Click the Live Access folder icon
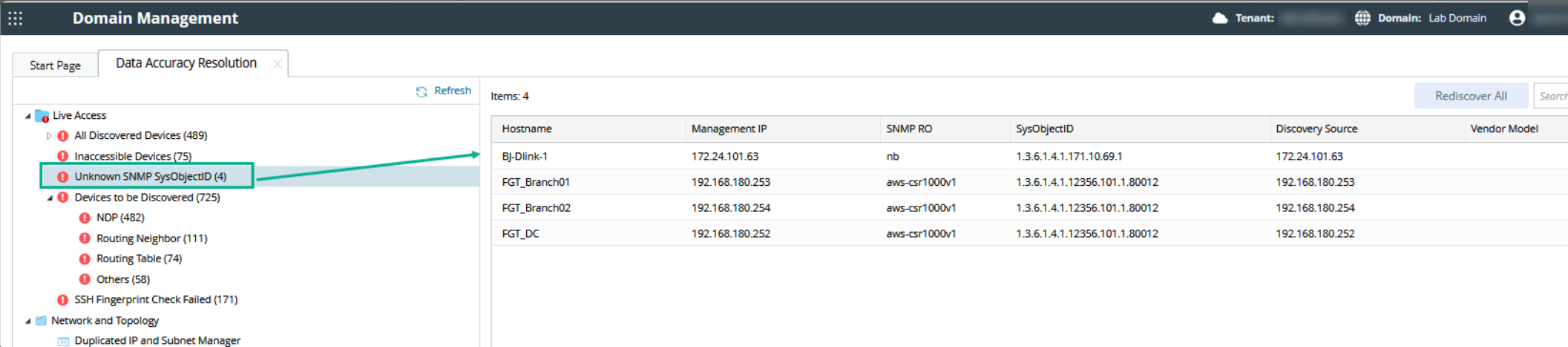This screenshot has height=347, width=1568. pos(42,116)
